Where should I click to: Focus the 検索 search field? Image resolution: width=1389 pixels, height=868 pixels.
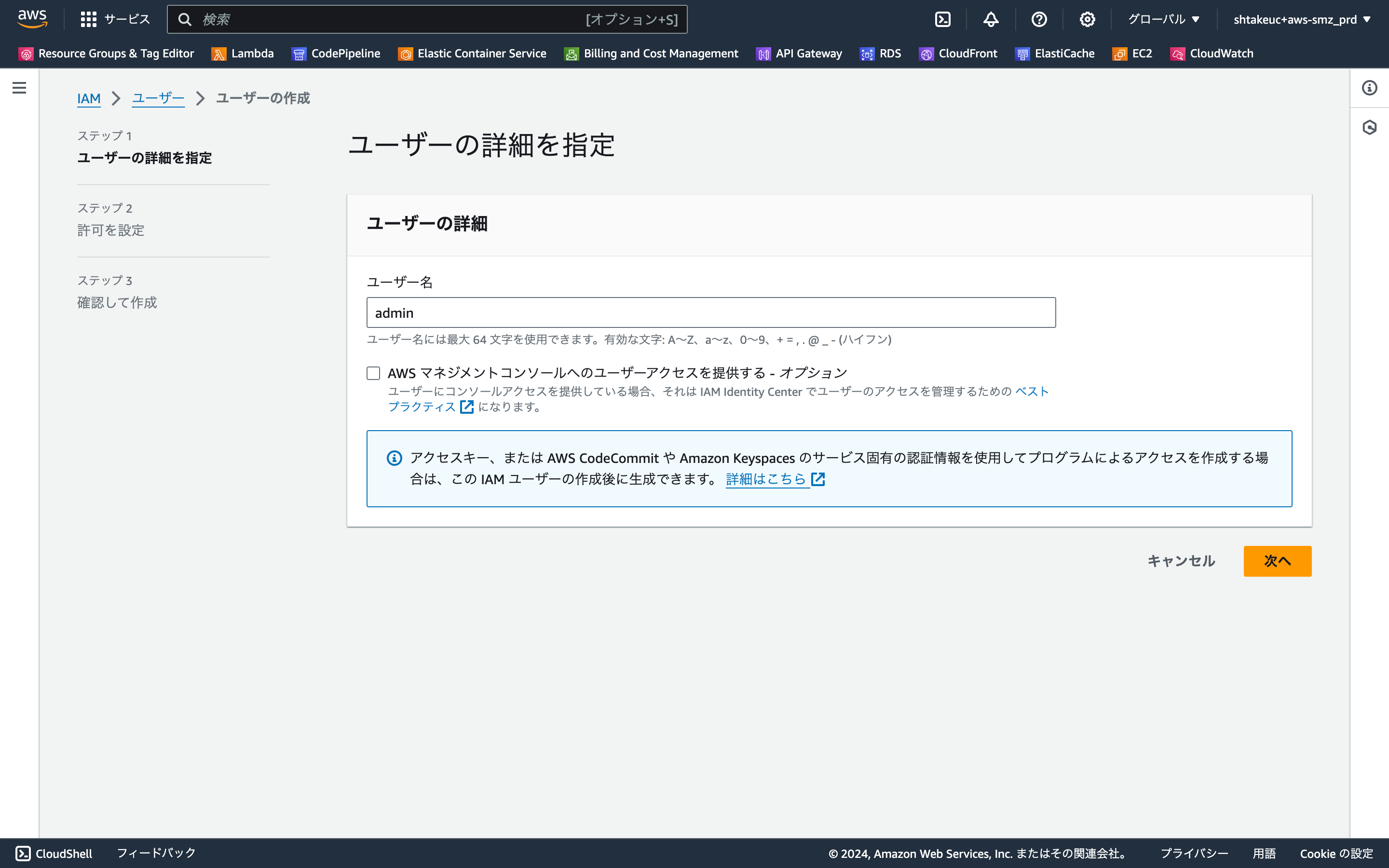(x=427, y=19)
